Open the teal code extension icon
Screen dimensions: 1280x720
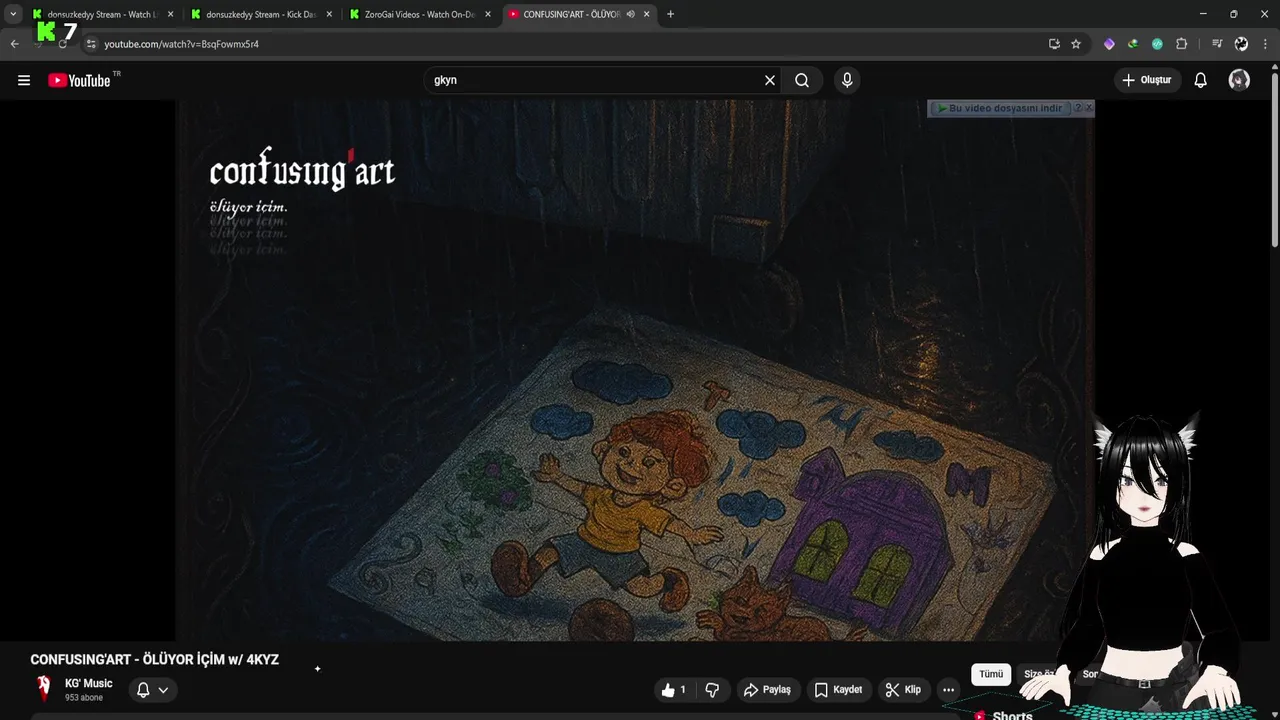[x=1157, y=44]
